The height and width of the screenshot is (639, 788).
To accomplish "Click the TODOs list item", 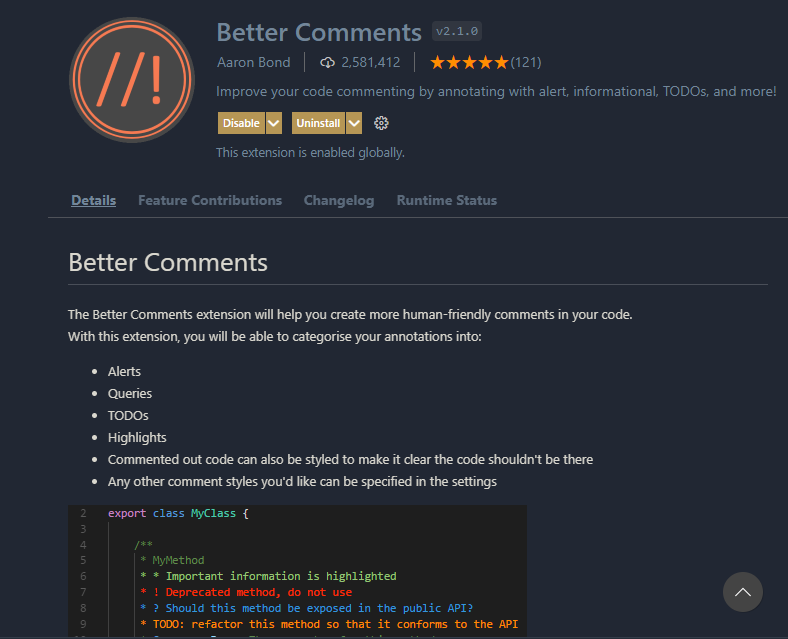I will tap(128, 415).
